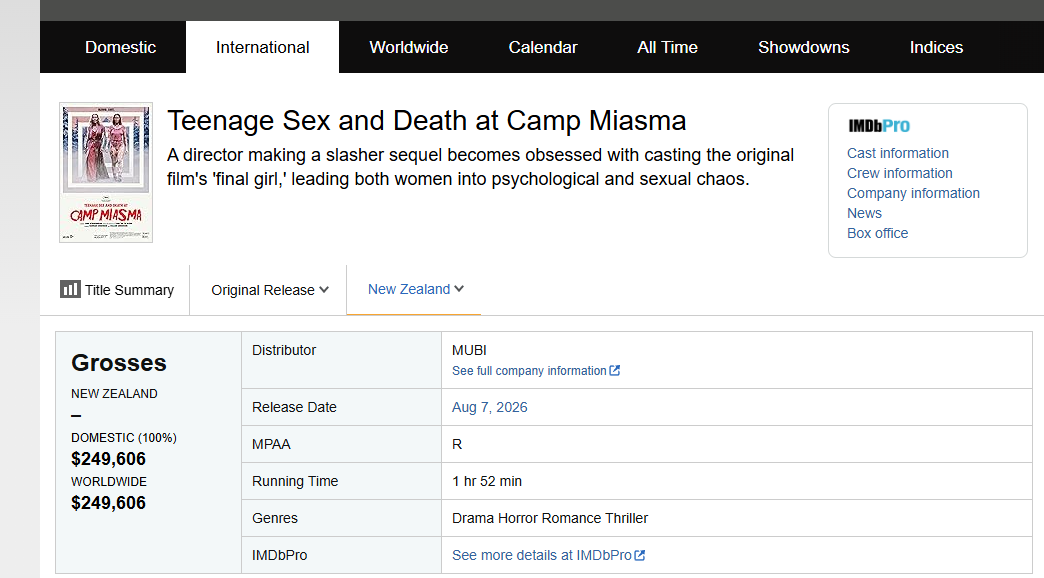
Task: Click the domestic gross $249,606 value
Action: (x=109, y=459)
